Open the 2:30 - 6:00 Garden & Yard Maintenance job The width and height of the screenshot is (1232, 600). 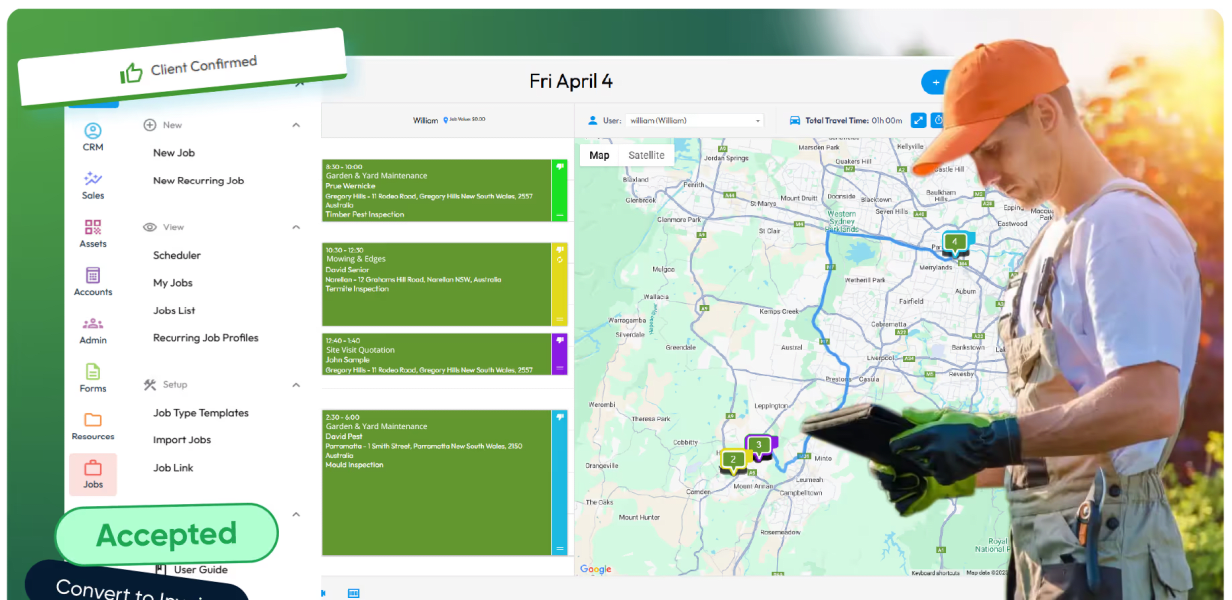tap(437, 482)
